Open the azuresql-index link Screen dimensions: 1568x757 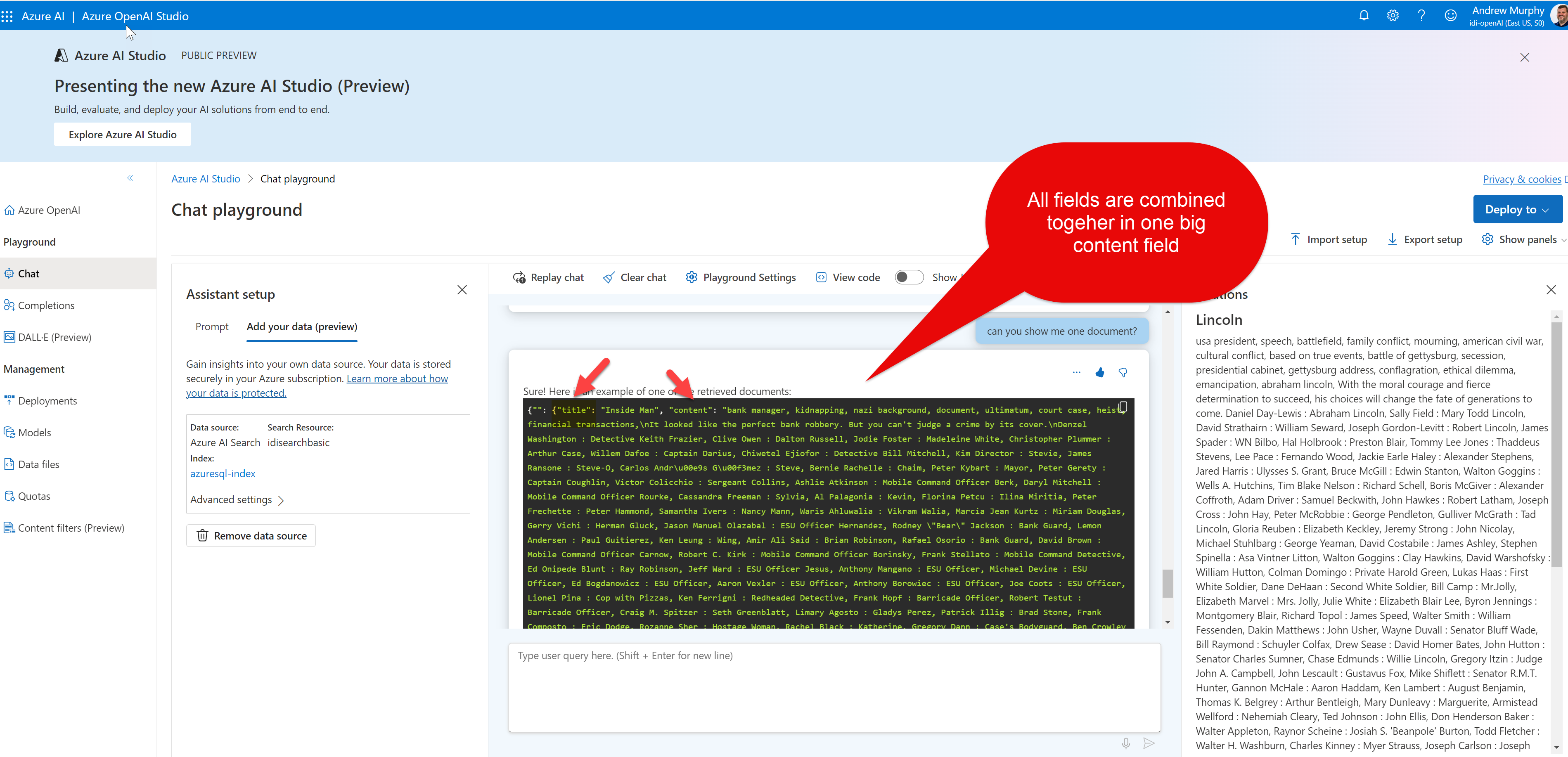[223, 473]
